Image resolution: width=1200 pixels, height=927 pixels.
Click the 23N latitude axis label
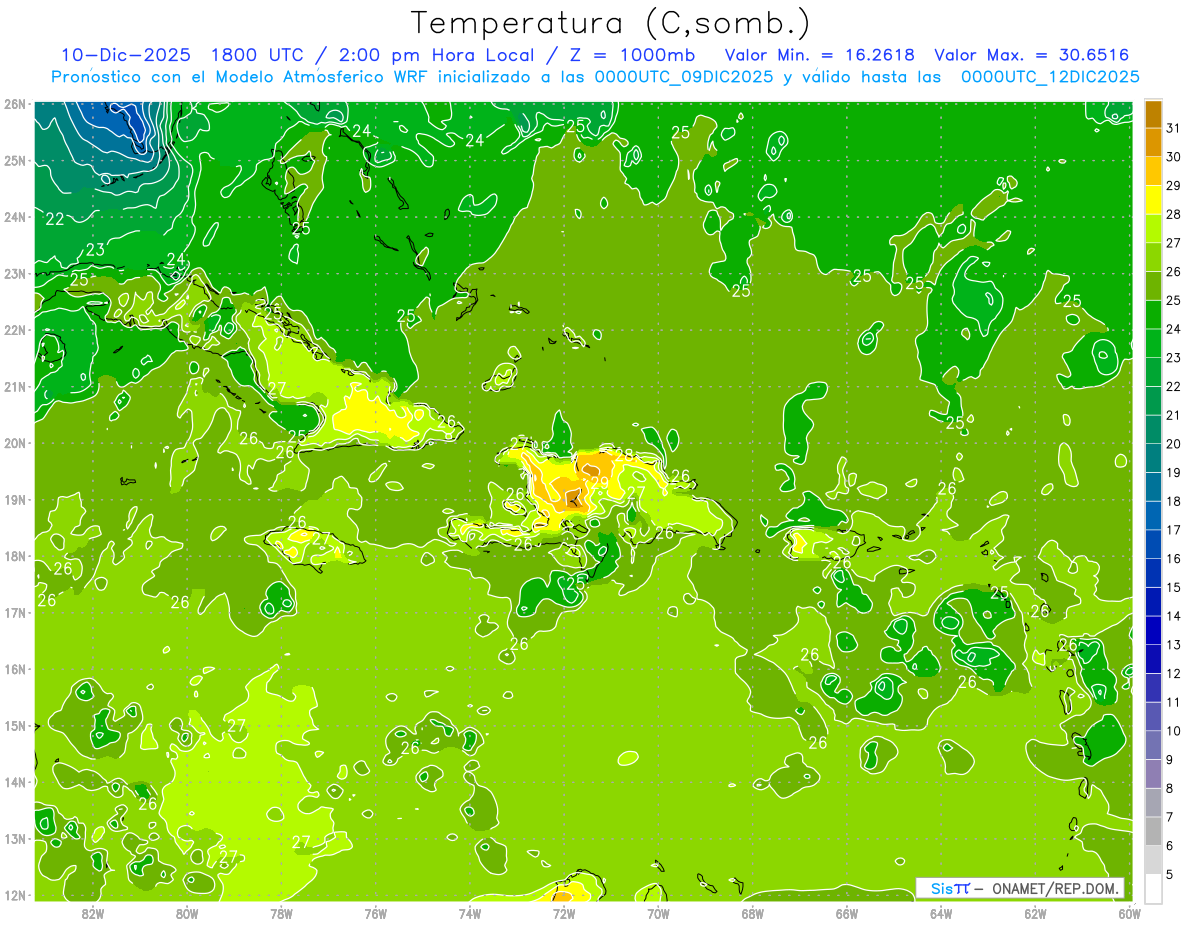coord(14,274)
